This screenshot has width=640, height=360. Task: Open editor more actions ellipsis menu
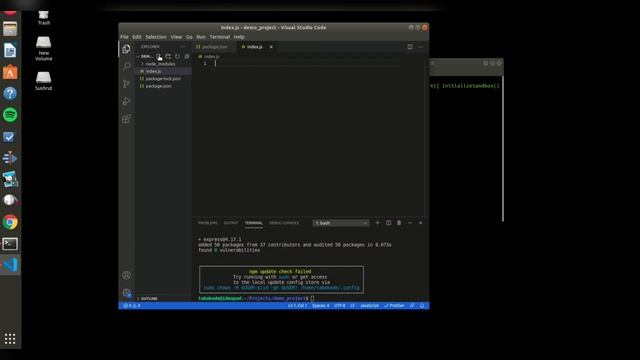[421, 47]
